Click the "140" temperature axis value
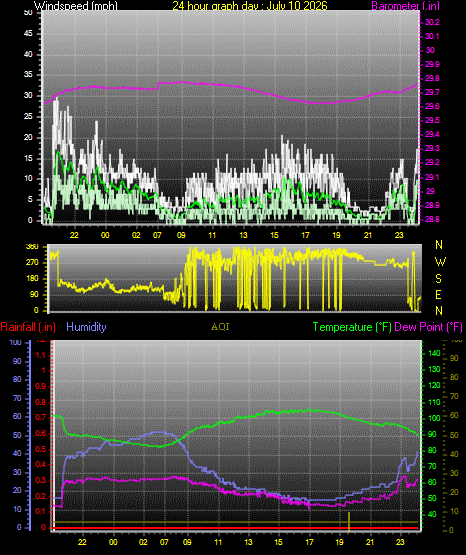The image size is (466, 555). 434,353
